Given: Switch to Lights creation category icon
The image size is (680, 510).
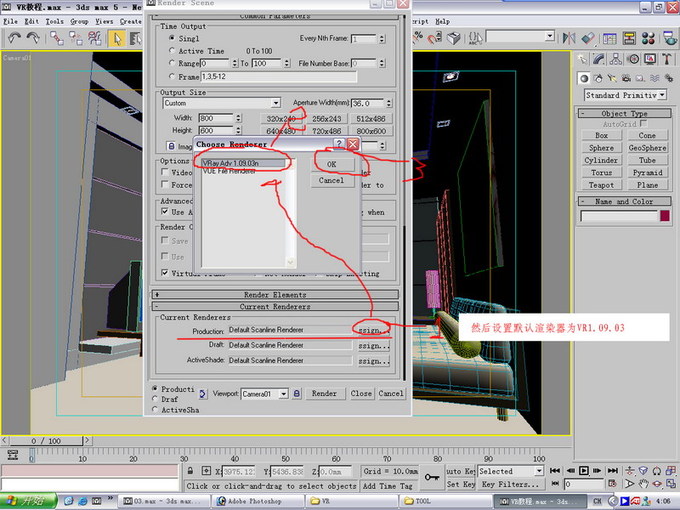Looking at the screenshot, I should pos(614,77).
